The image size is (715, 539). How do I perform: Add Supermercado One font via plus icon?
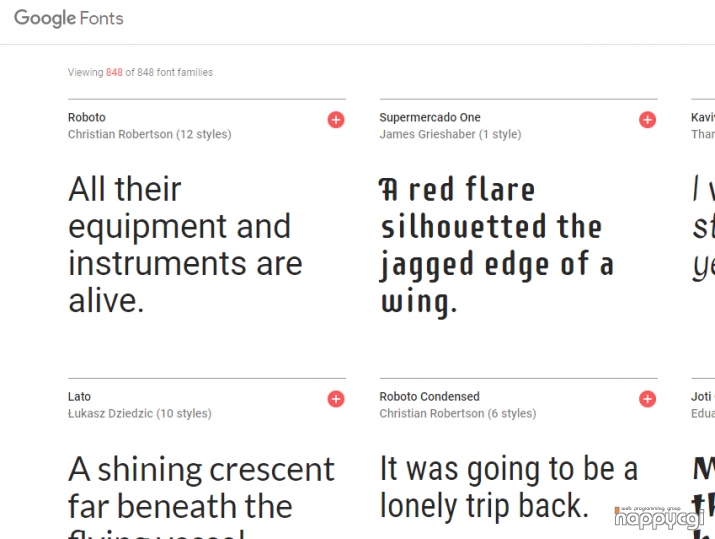pos(647,120)
